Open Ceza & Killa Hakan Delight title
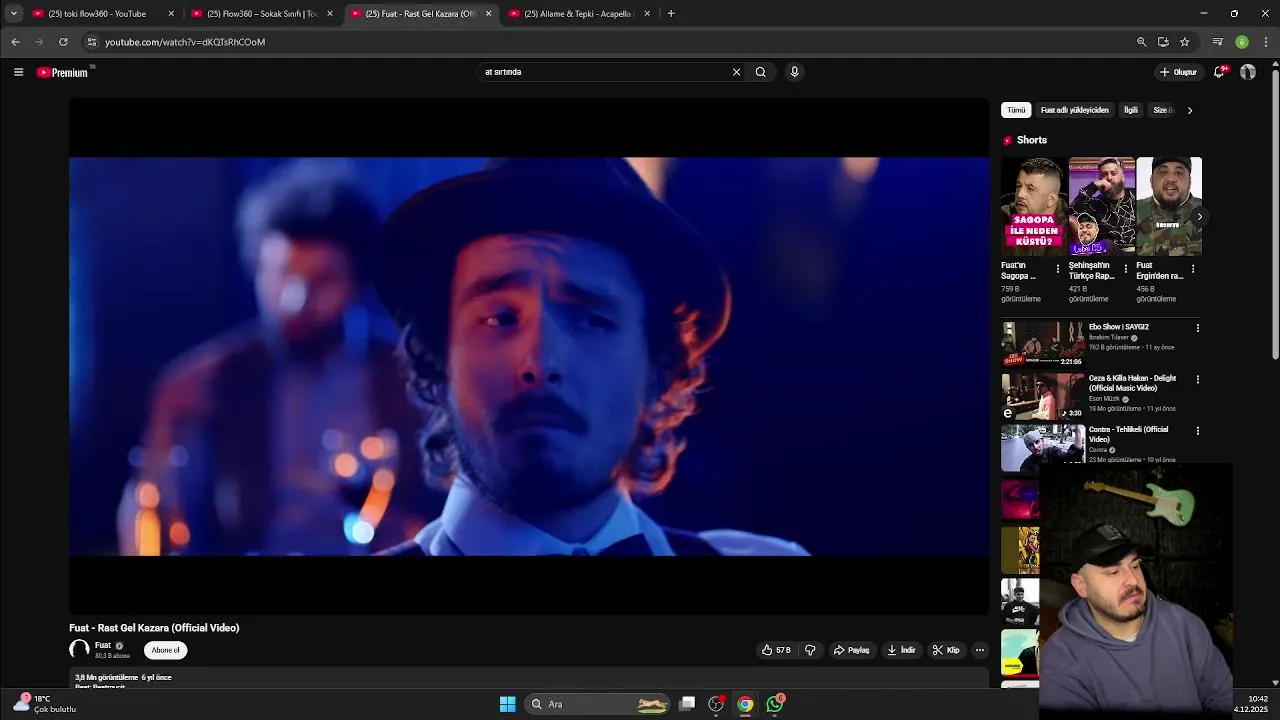The height and width of the screenshot is (720, 1280). pos(1132,383)
